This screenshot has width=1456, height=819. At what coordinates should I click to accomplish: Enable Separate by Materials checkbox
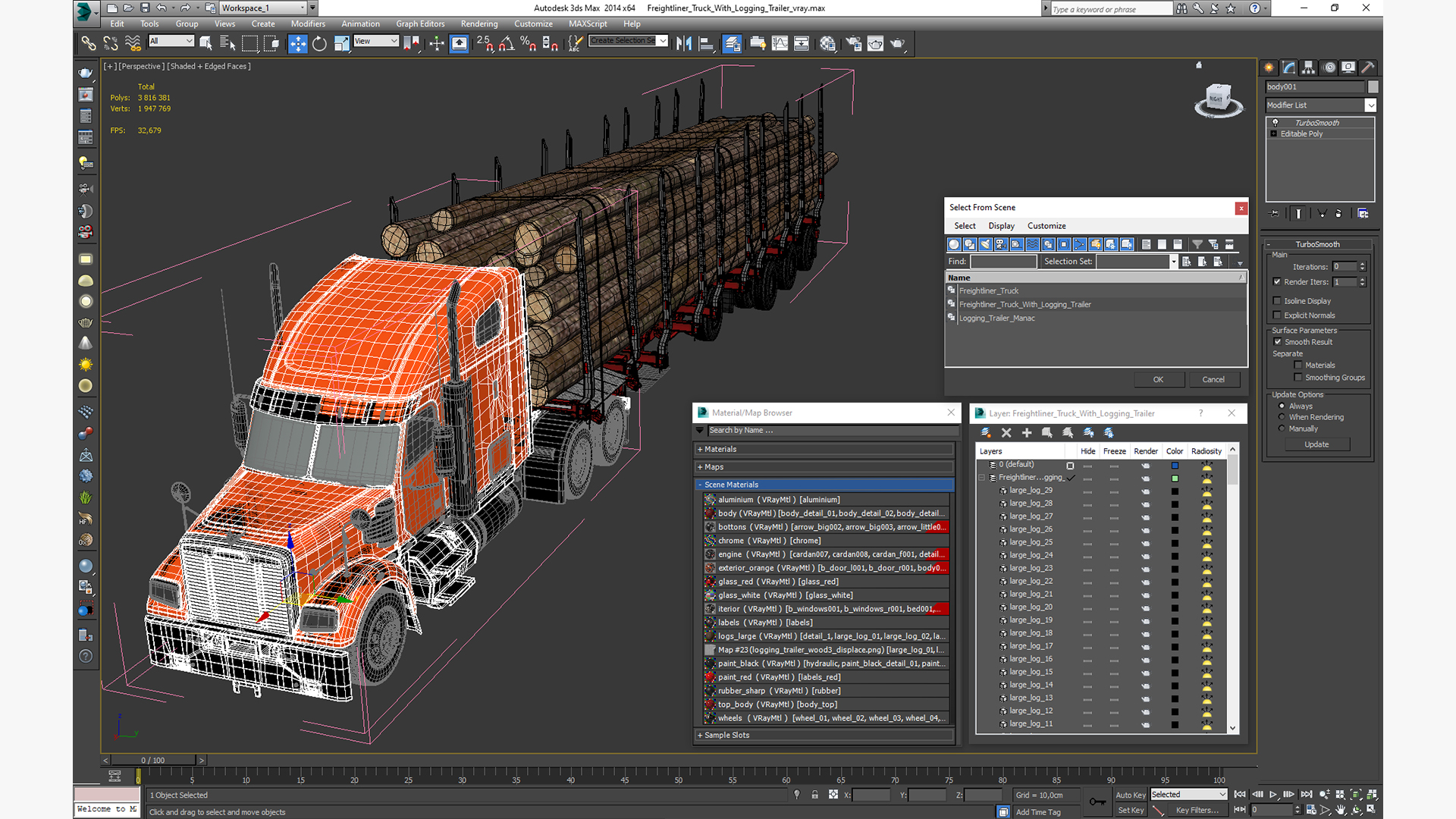coord(1298,366)
